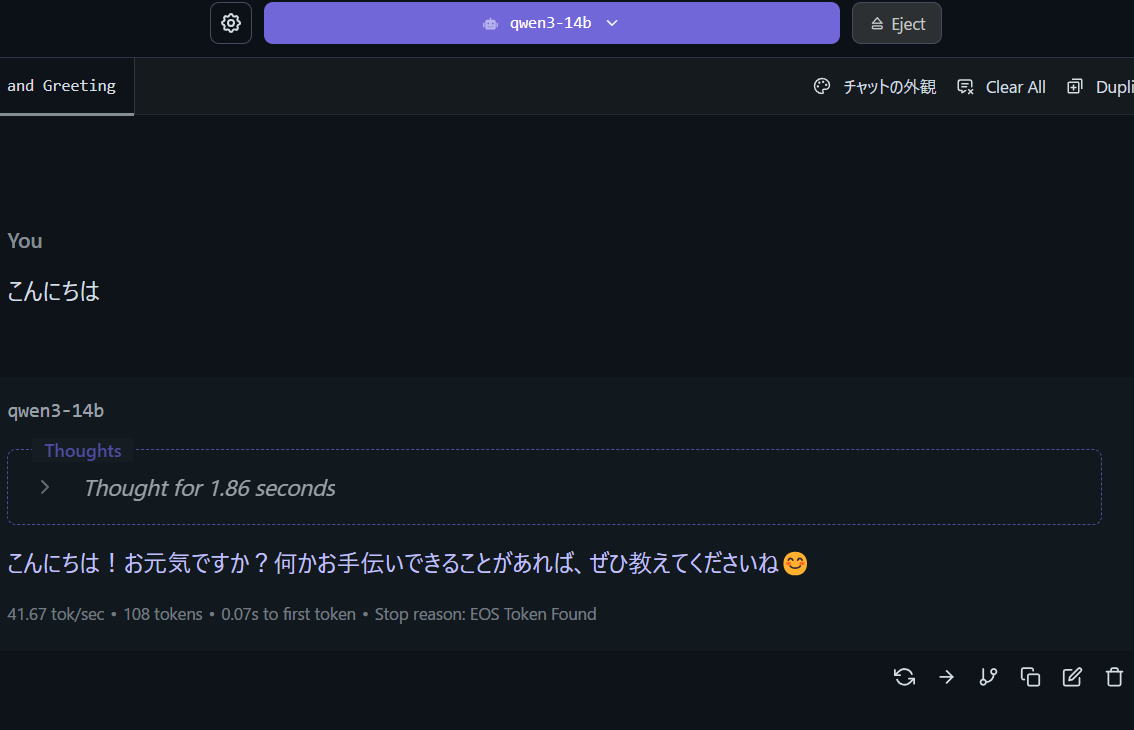Click the qwen3-14b sender label above Thoughts

(56, 411)
